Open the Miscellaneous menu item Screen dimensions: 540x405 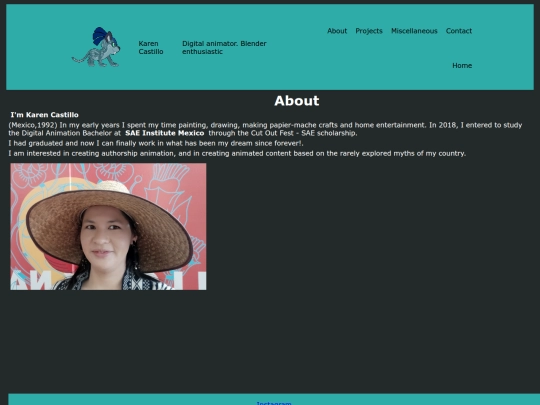click(x=414, y=31)
